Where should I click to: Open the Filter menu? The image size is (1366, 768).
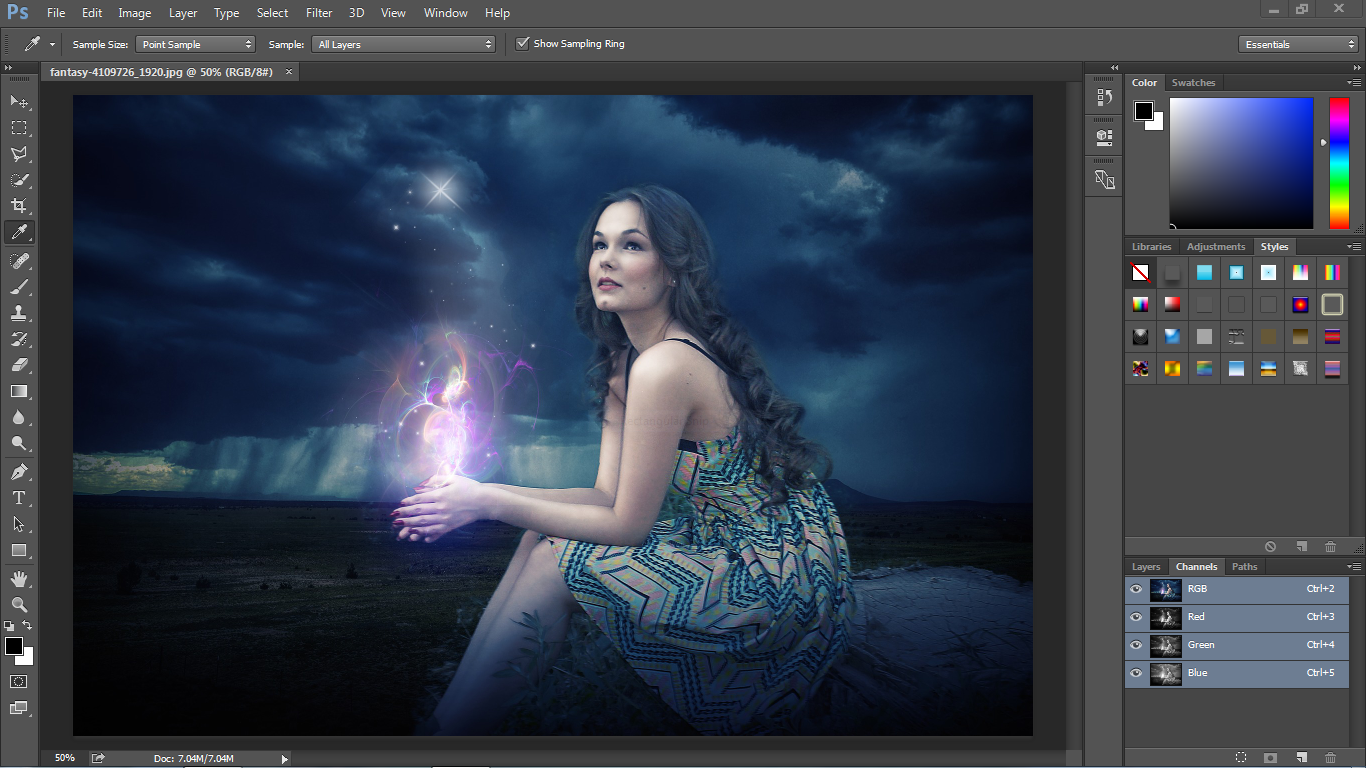(x=319, y=13)
